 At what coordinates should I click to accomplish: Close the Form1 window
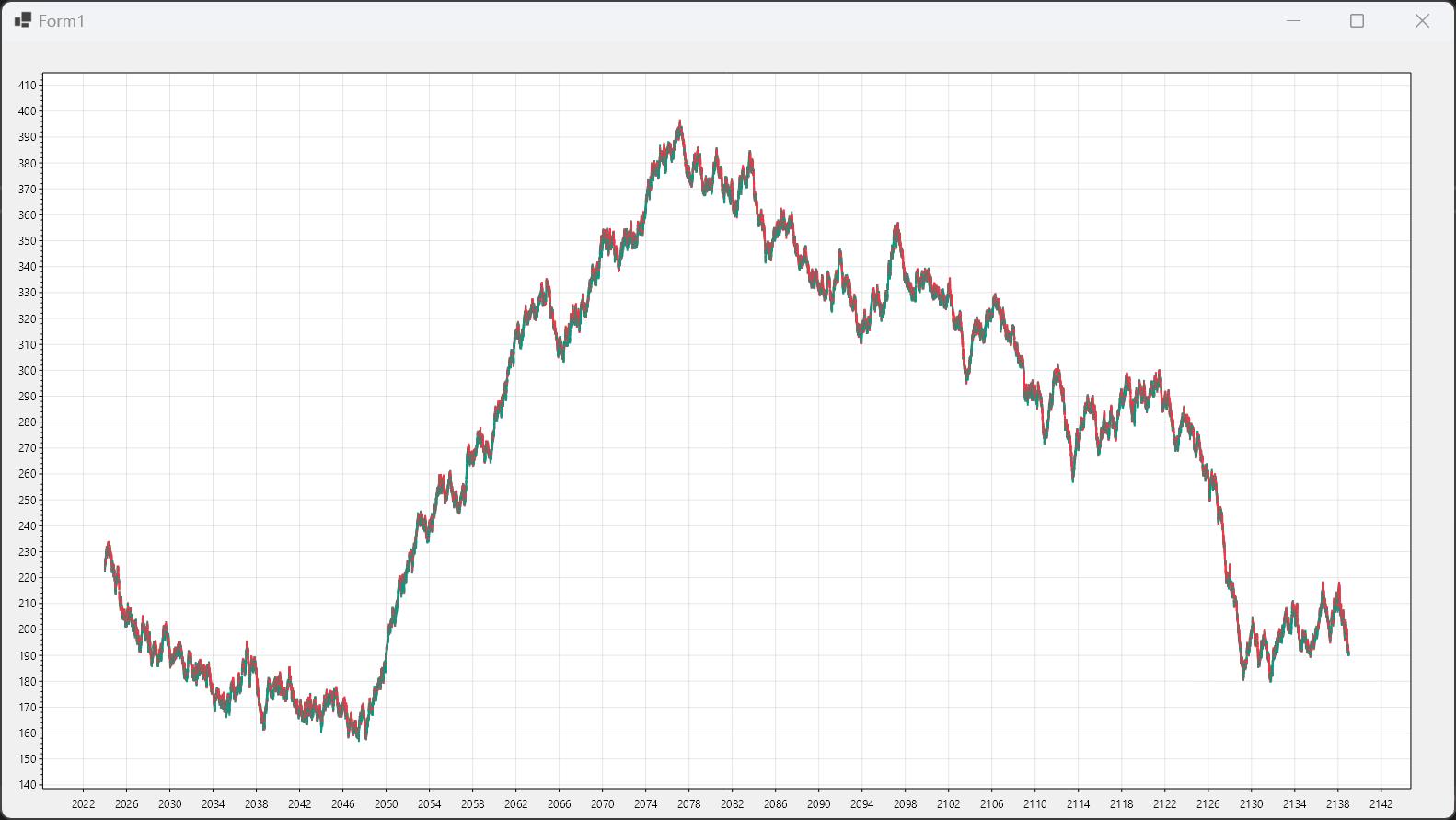pos(1422,20)
